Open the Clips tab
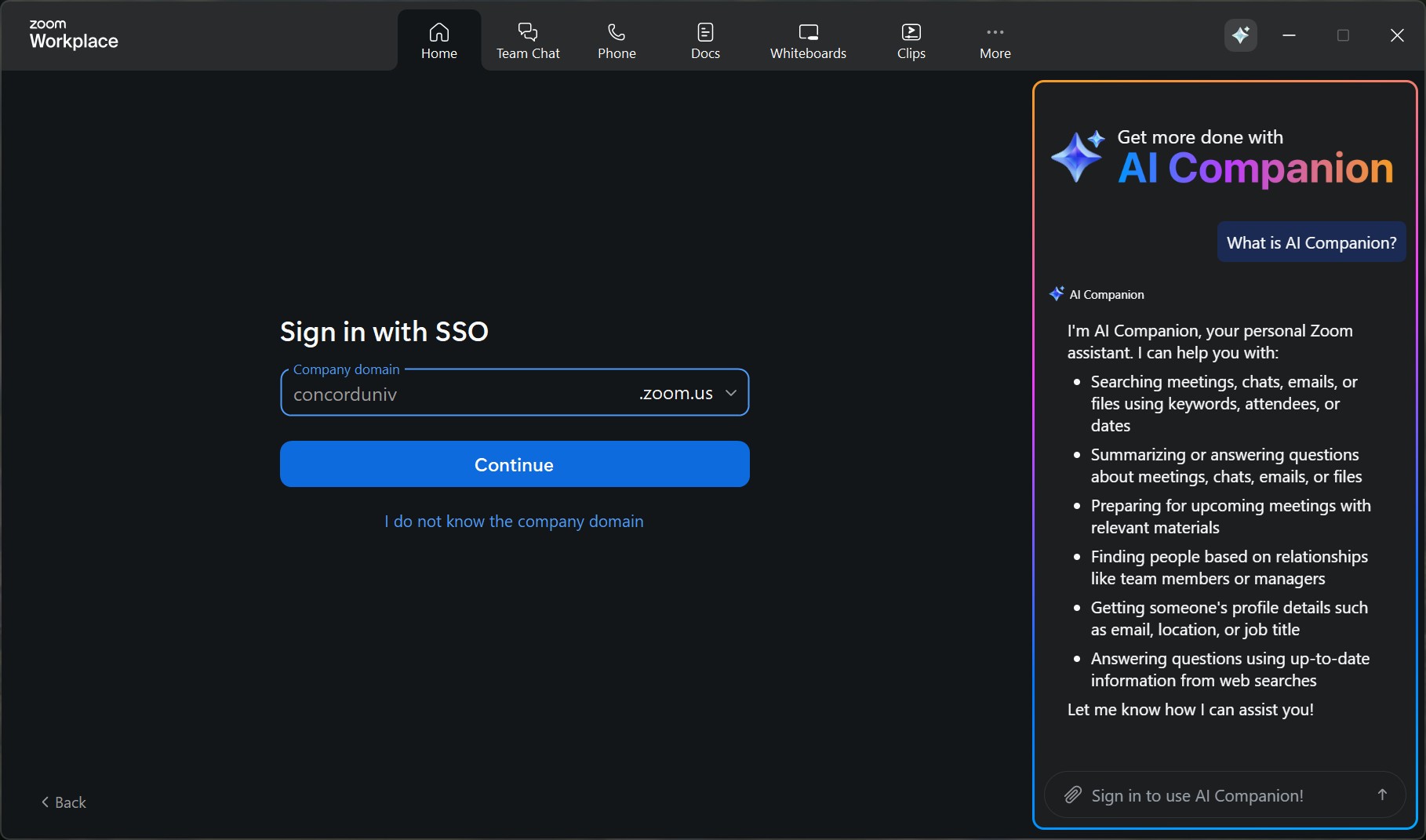 pyautogui.click(x=911, y=41)
